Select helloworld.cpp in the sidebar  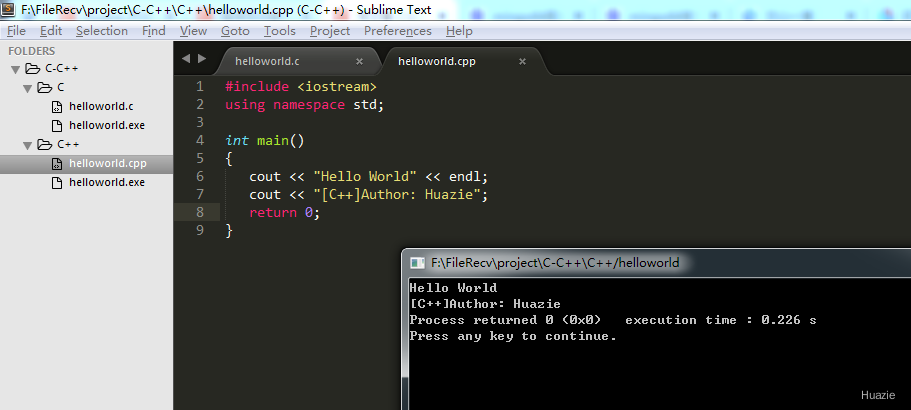pos(107,163)
